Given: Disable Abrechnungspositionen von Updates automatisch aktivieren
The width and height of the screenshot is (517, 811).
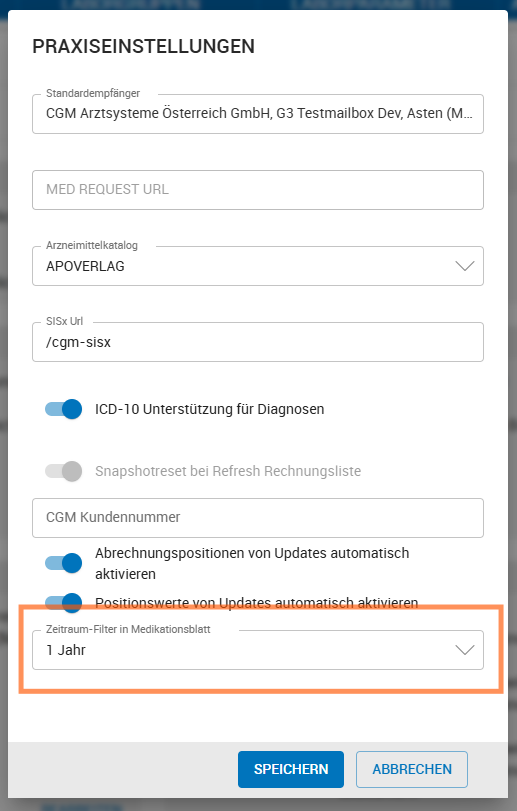Looking at the screenshot, I should pyautogui.click(x=64, y=563).
